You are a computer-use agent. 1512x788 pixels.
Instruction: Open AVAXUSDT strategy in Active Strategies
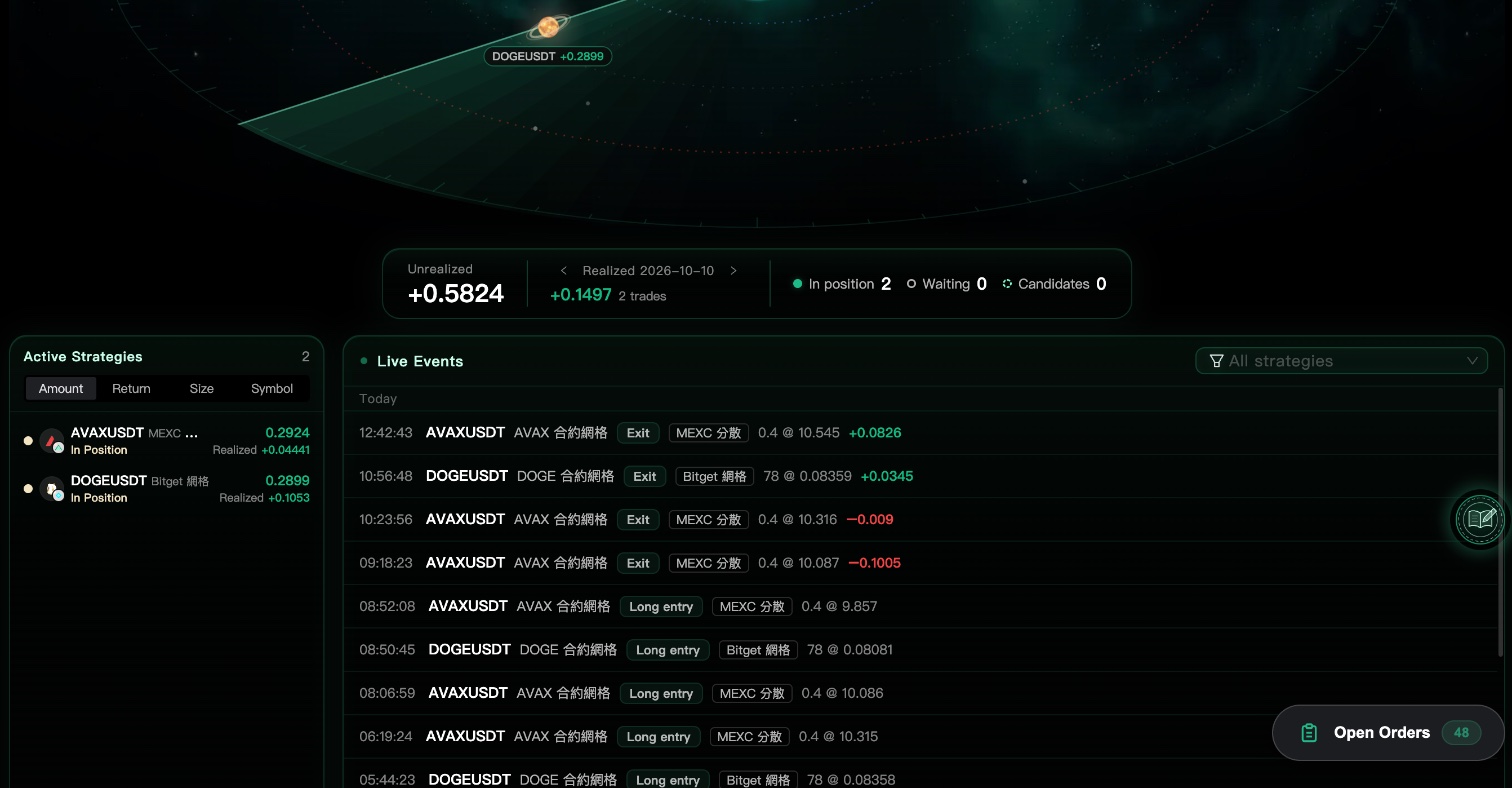[167, 441]
